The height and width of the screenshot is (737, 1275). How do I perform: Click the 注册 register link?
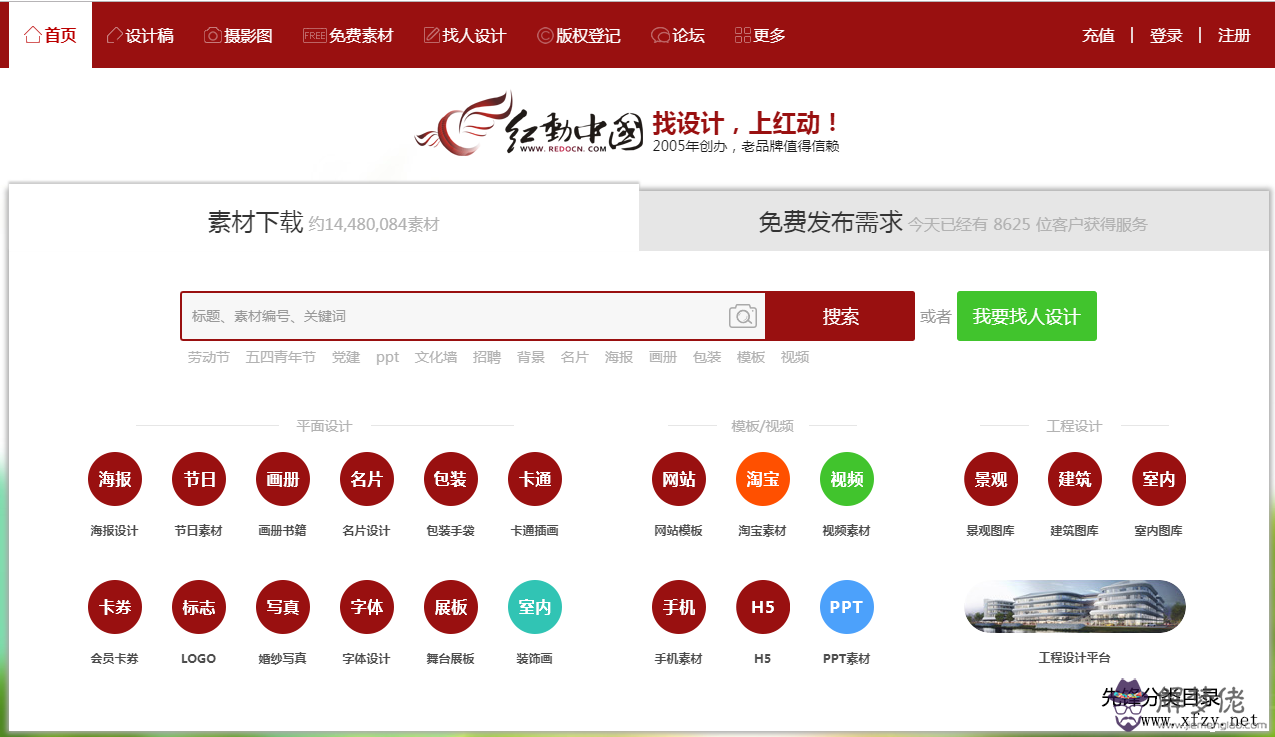1234,36
